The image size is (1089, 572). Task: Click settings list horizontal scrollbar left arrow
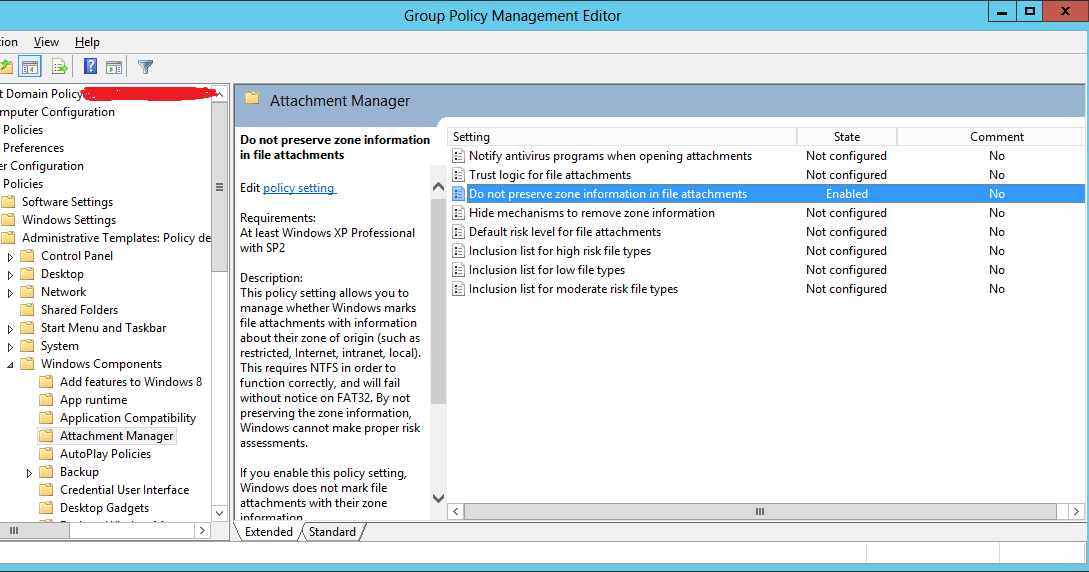[456, 512]
